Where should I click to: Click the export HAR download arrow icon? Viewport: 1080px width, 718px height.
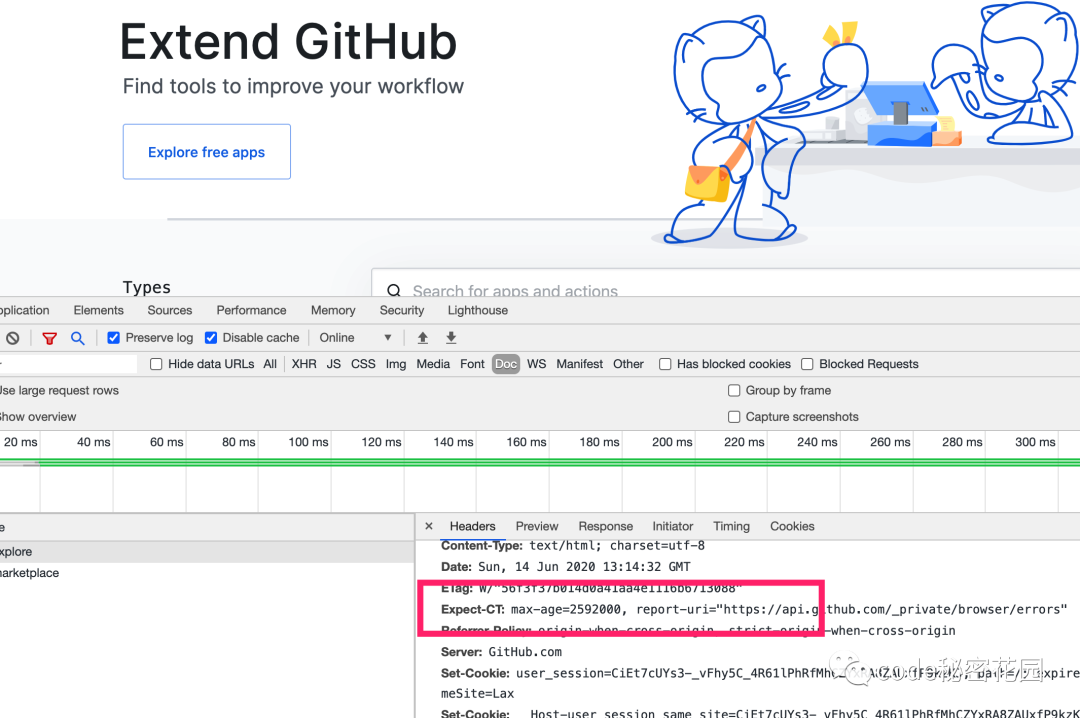coord(451,338)
